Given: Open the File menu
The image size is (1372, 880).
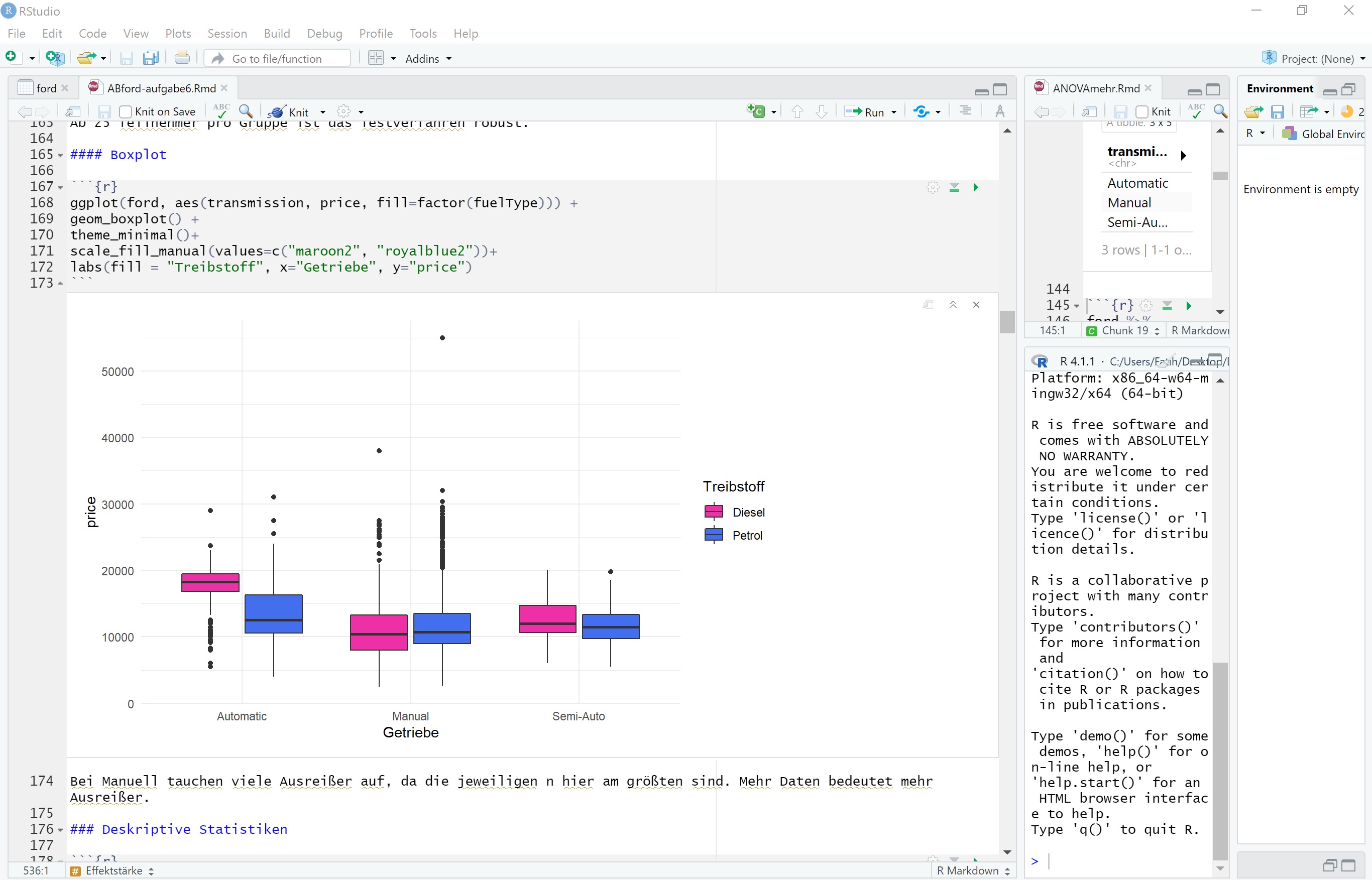Looking at the screenshot, I should pos(16,33).
